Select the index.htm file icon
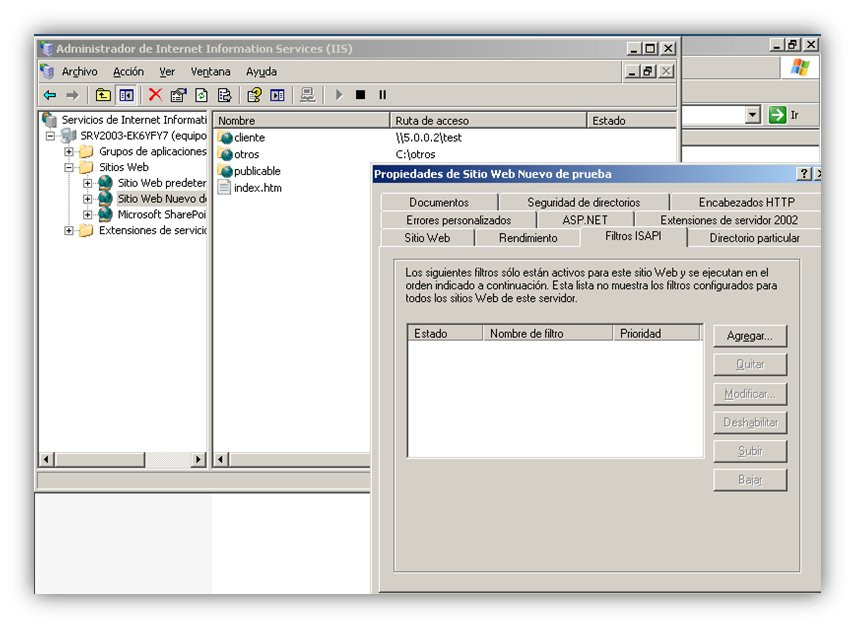855x628 pixels. pyautogui.click(x=224, y=188)
